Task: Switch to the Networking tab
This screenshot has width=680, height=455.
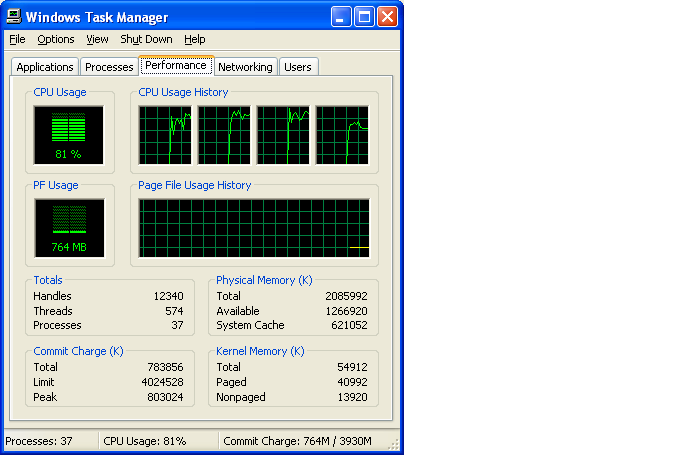Action: 245,67
